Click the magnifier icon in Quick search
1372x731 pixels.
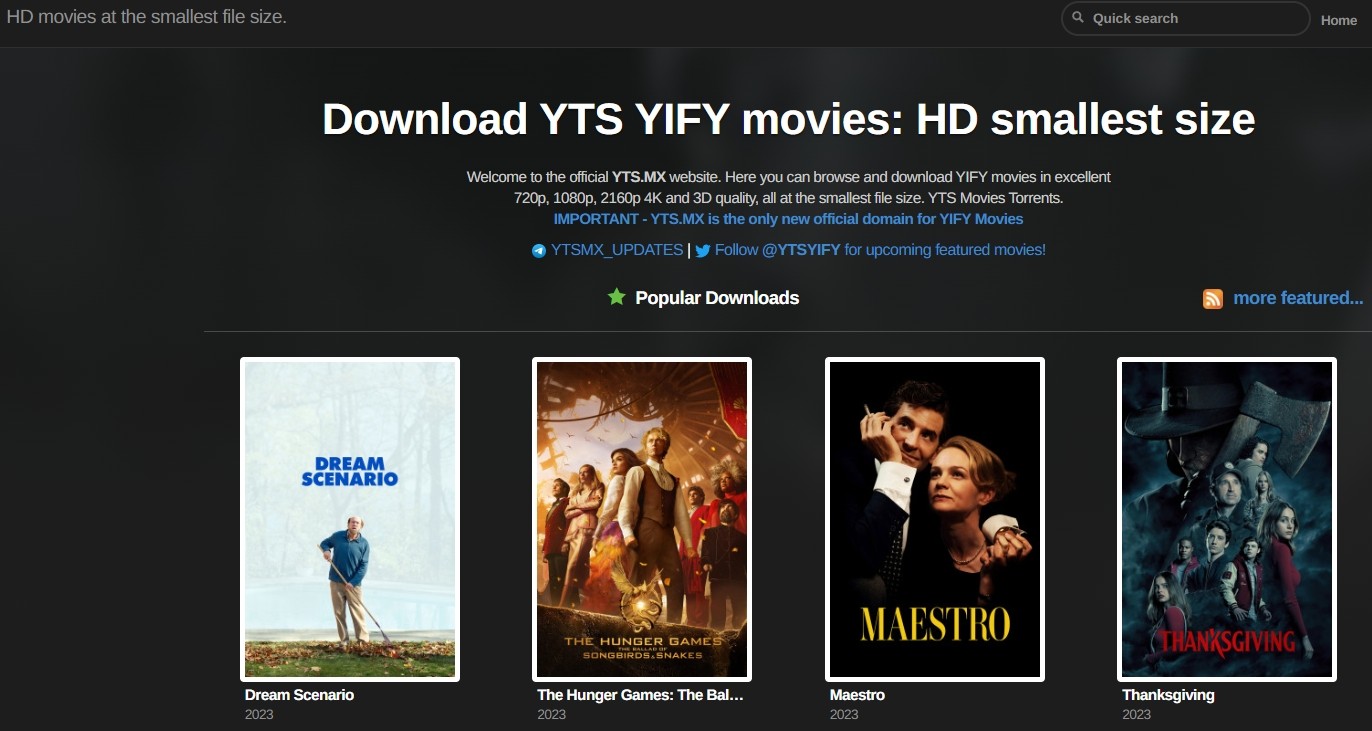click(x=1078, y=18)
